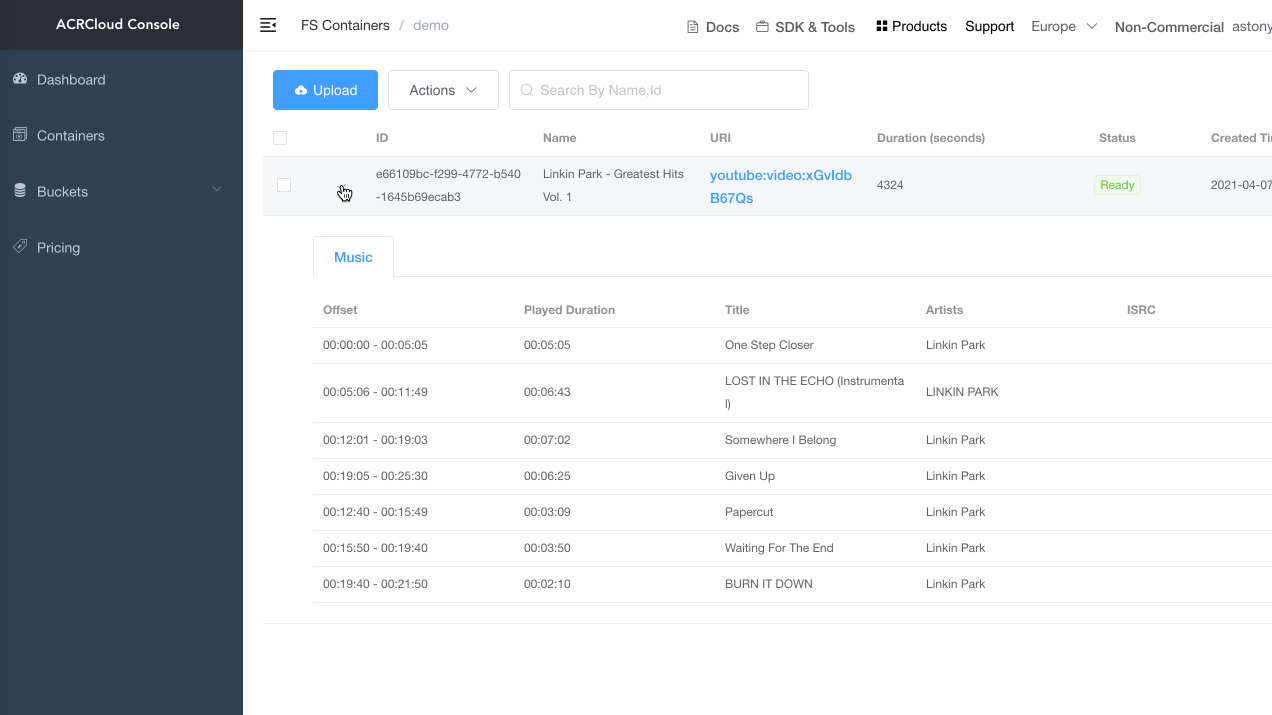The image size is (1272, 715).
Task: Click the offset 00:15:50 - 00:19:40
Action: click(x=375, y=548)
